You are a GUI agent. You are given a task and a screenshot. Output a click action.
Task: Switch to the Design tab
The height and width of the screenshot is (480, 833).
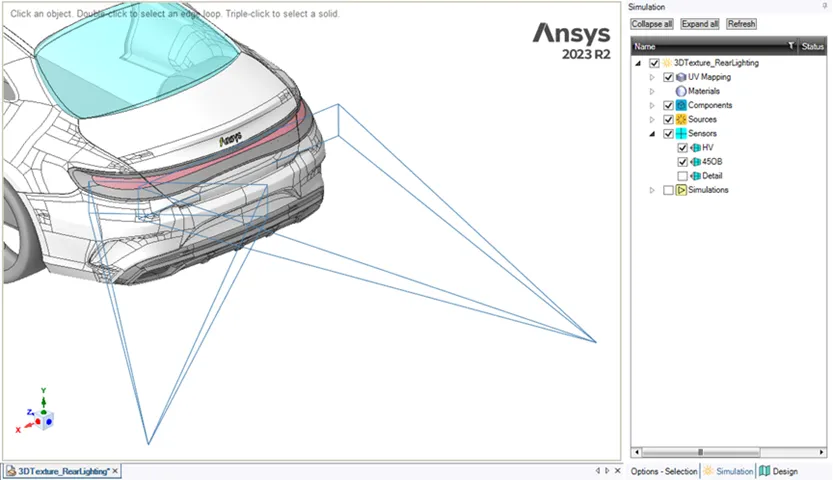click(x=778, y=471)
